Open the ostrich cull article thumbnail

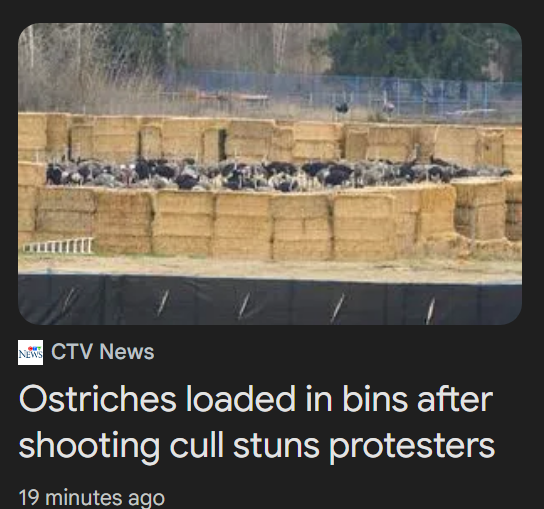[270, 174]
